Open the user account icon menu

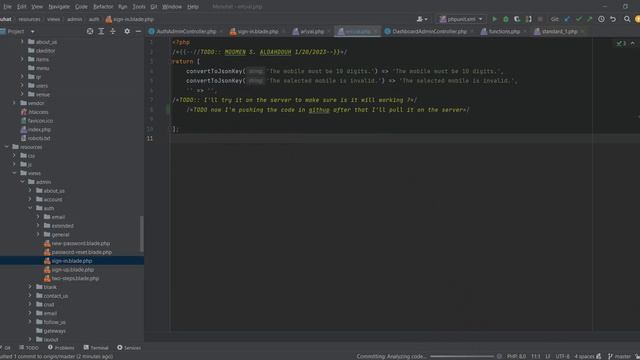(x=422, y=19)
